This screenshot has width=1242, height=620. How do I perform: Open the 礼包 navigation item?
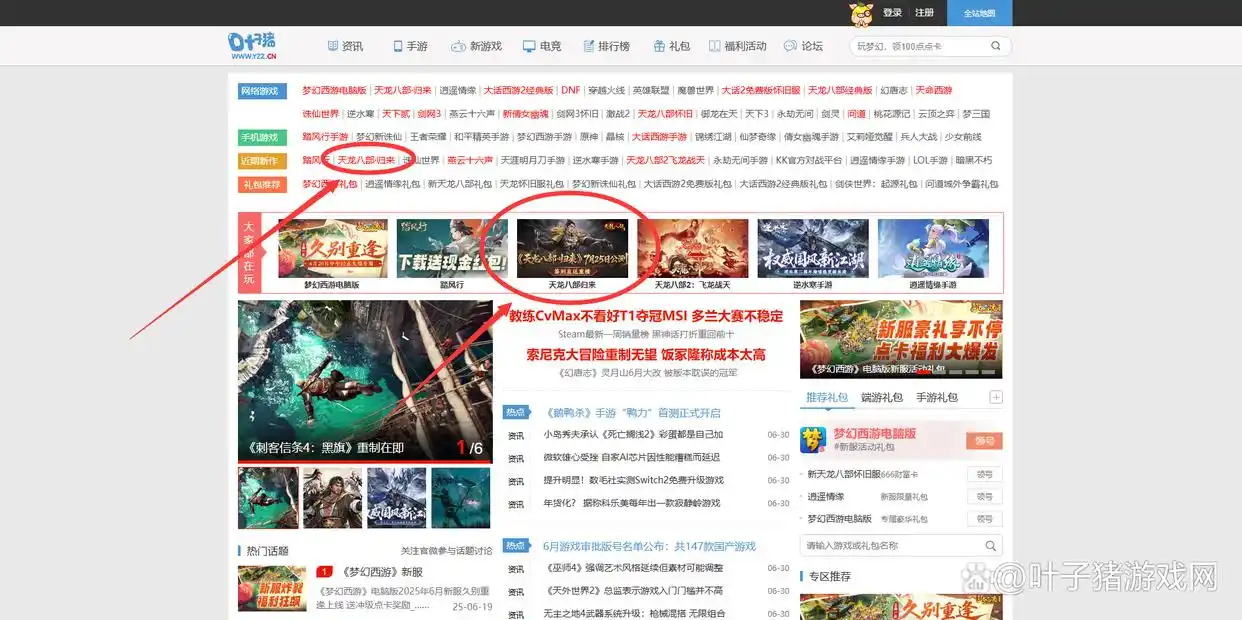tap(671, 46)
